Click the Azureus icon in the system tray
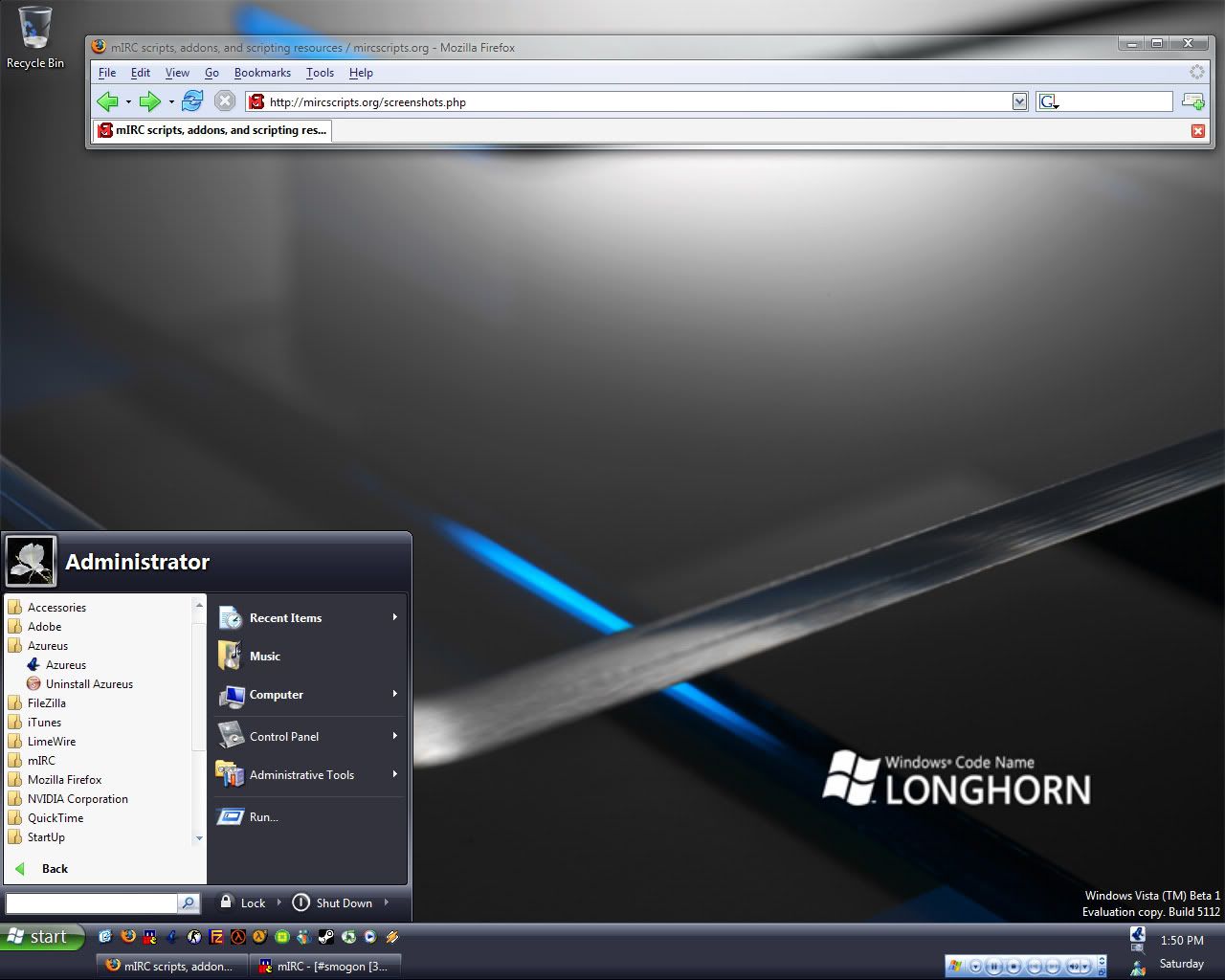 (1137, 934)
